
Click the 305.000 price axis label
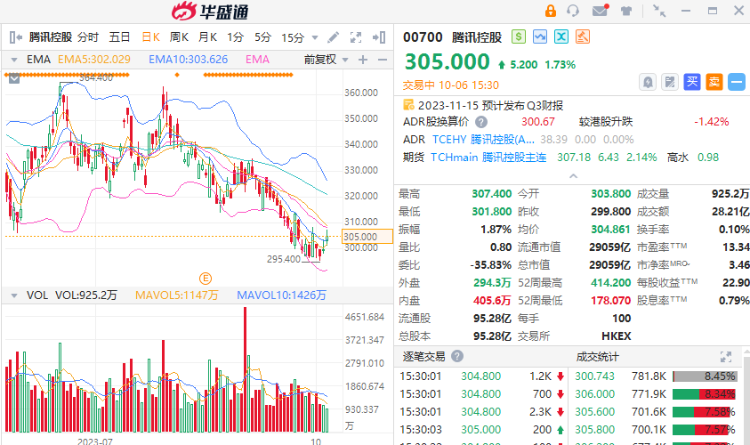point(367,236)
